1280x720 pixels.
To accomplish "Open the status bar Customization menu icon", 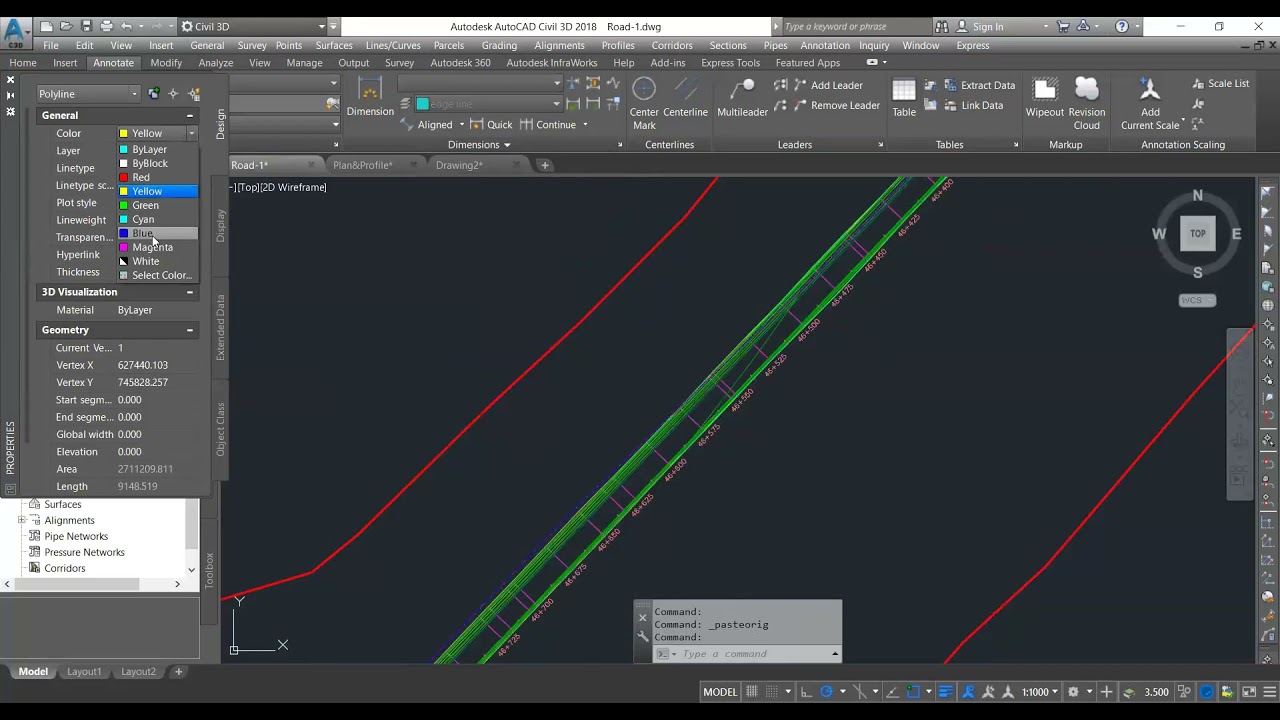I will [x=1269, y=692].
